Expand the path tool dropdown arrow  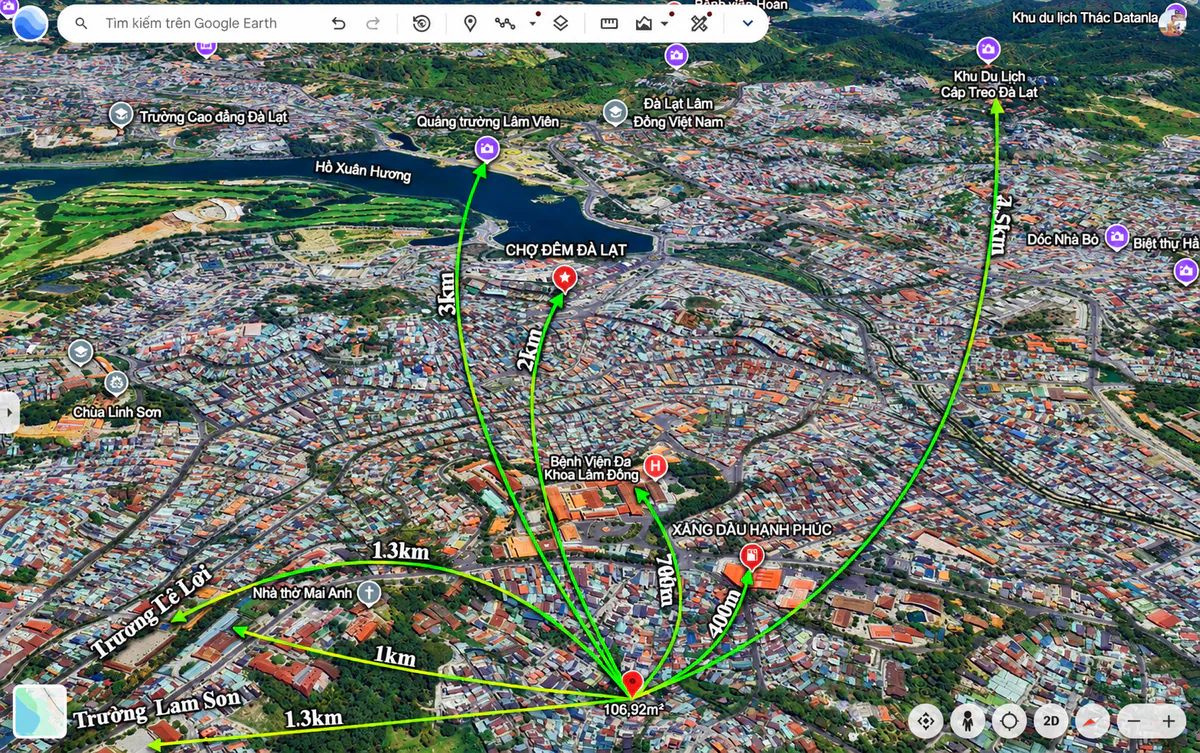click(x=532, y=23)
